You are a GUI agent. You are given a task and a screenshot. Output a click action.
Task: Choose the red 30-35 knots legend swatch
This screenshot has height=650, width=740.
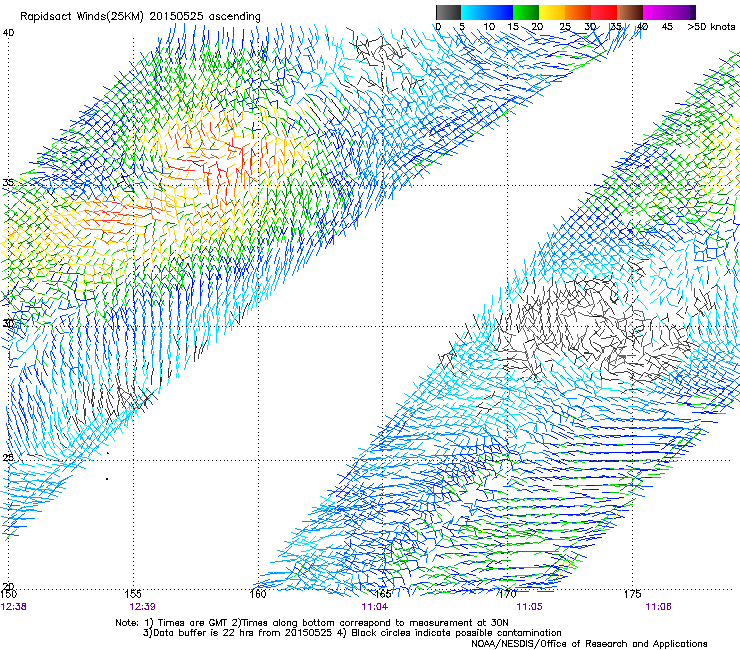(x=604, y=12)
